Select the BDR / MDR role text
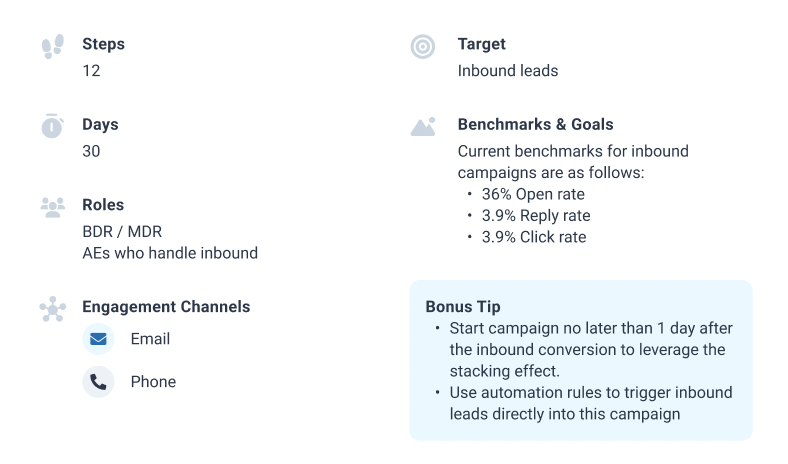 click(x=122, y=232)
